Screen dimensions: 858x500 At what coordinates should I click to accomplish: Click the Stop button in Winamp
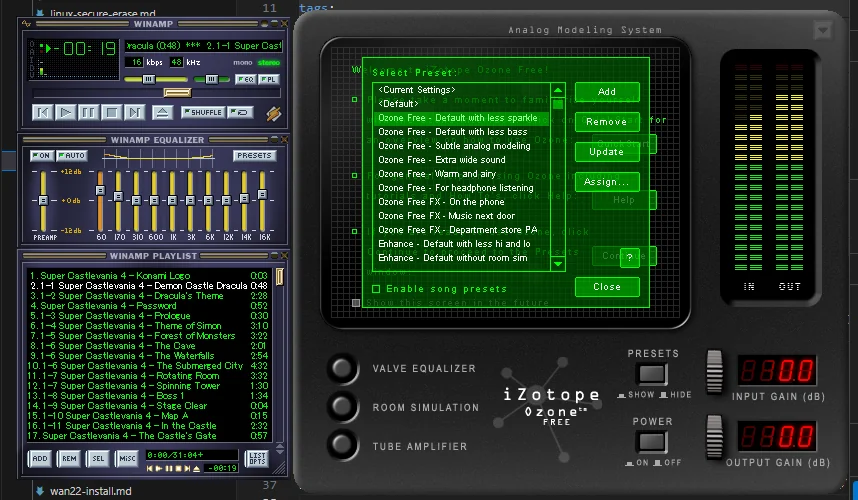tap(111, 112)
